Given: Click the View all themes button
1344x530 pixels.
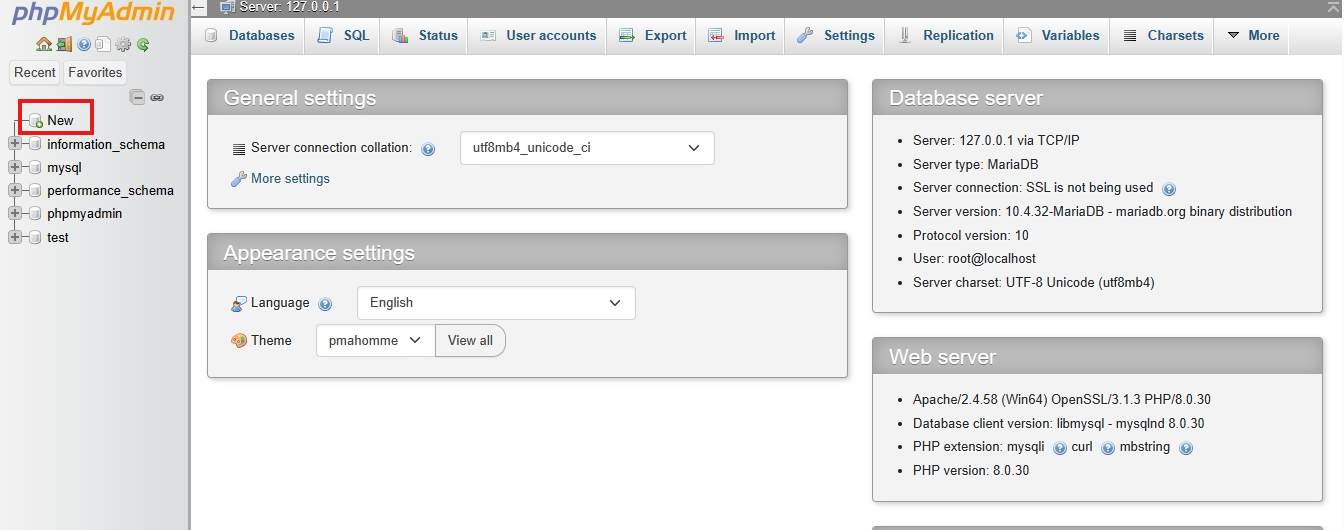Looking at the screenshot, I should (x=470, y=340).
